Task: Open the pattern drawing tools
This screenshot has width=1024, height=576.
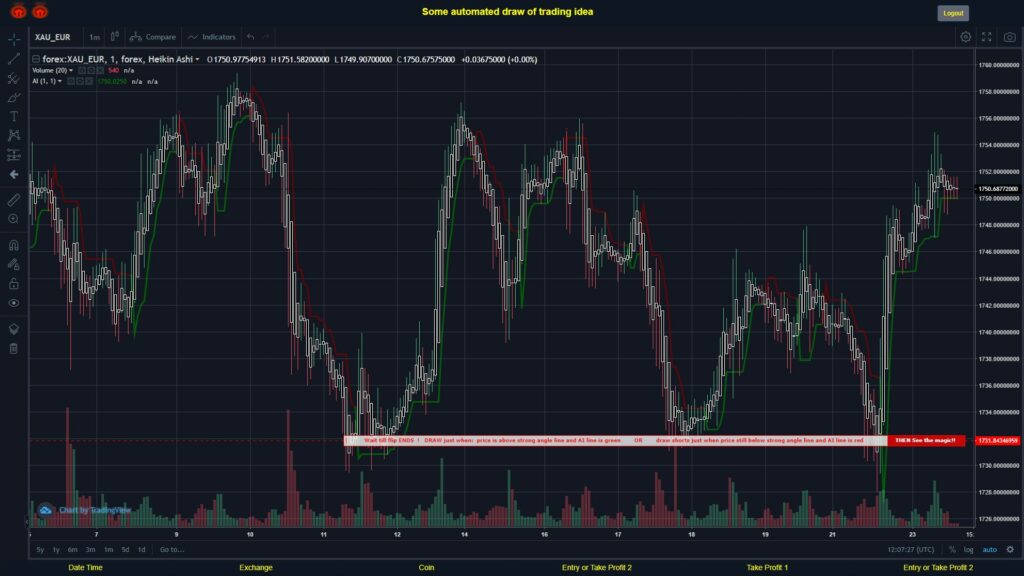Action: pos(14,135)
